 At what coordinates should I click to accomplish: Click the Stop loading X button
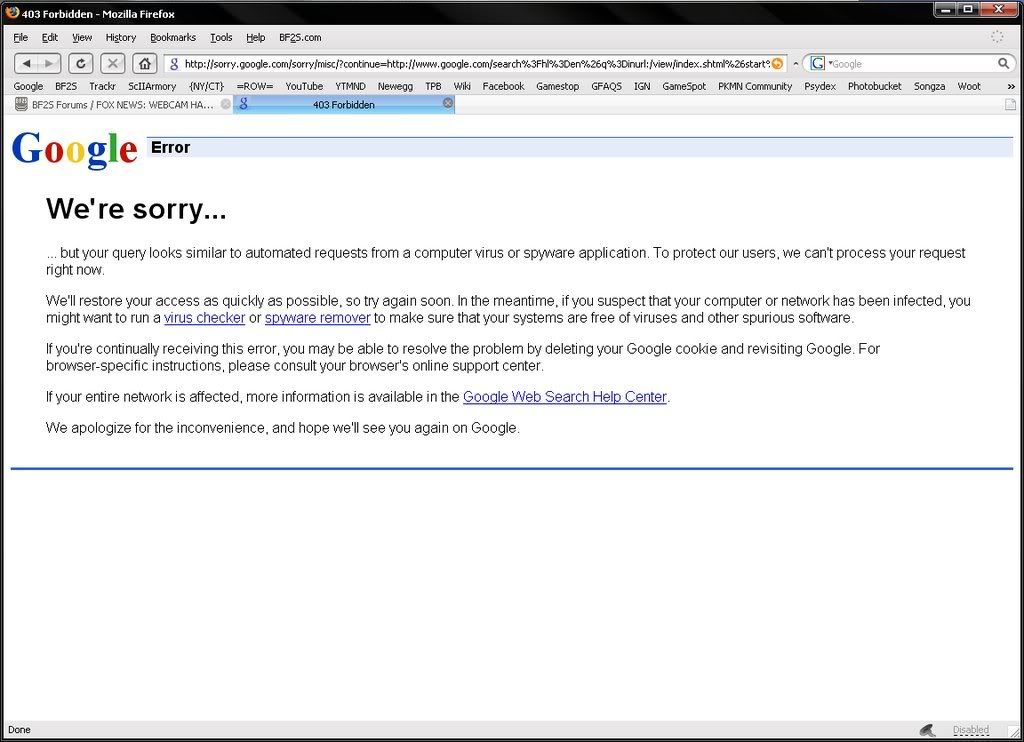click(x=113, y=63)
